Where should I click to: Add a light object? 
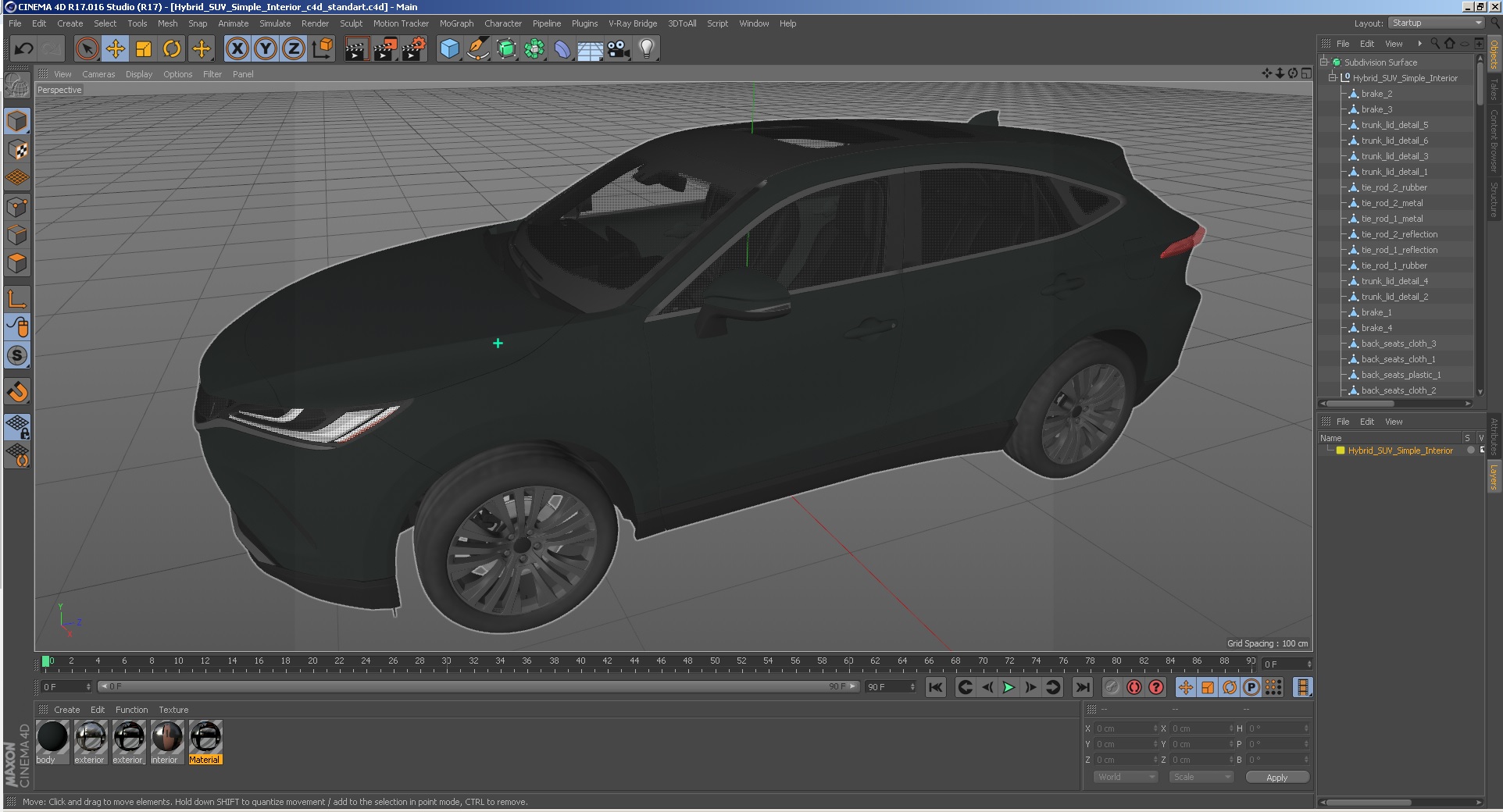(647, 49)
